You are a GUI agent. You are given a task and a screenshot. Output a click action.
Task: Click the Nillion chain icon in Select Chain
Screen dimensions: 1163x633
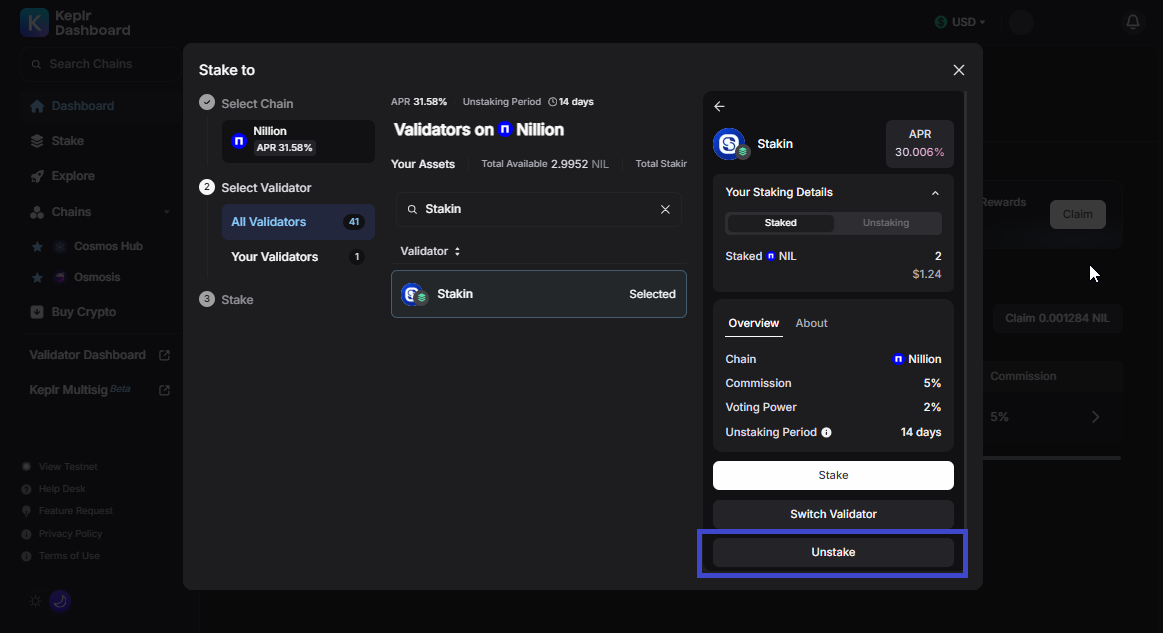239,141
